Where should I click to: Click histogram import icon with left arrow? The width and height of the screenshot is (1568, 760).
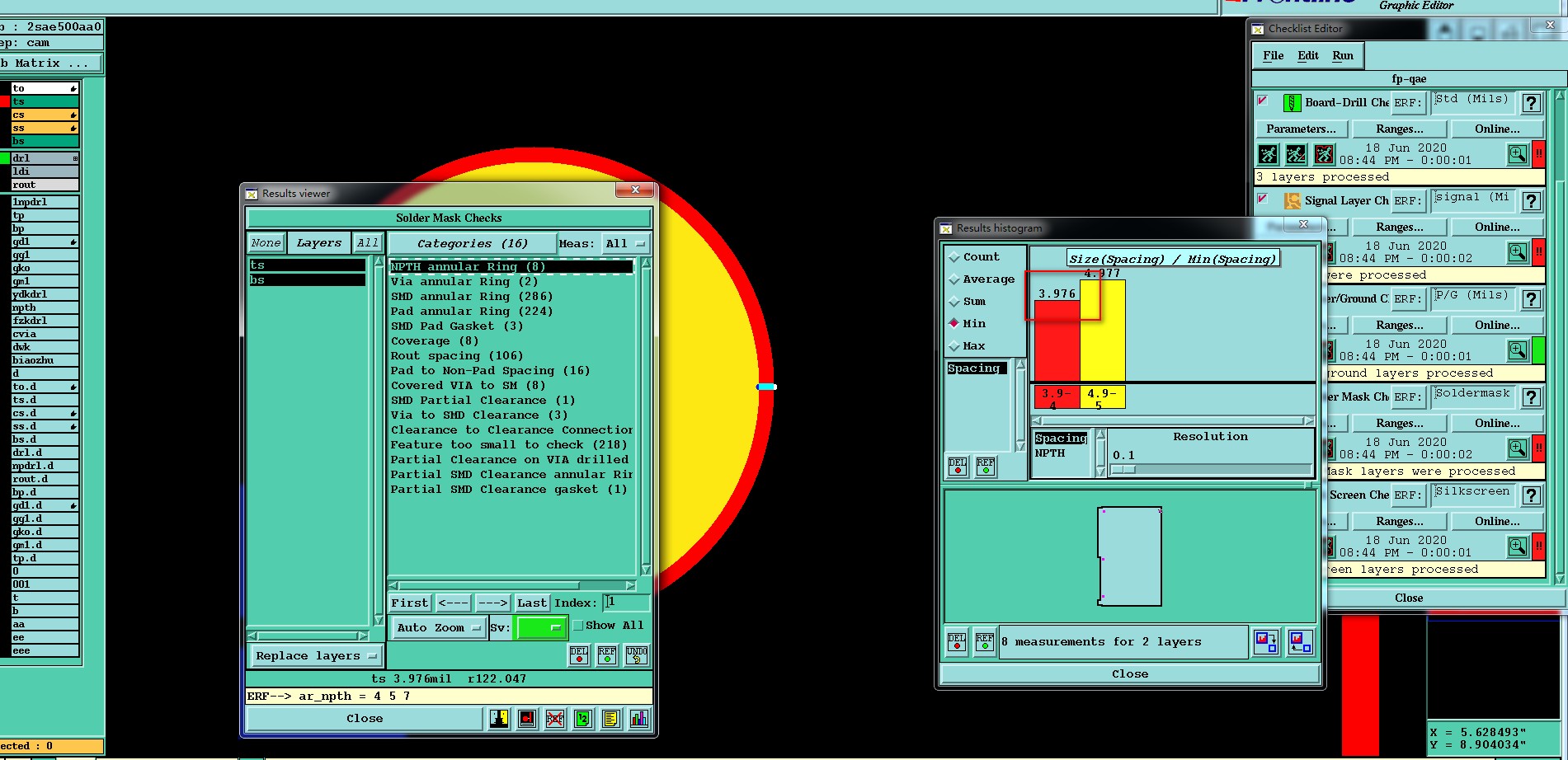[1300, 642]
